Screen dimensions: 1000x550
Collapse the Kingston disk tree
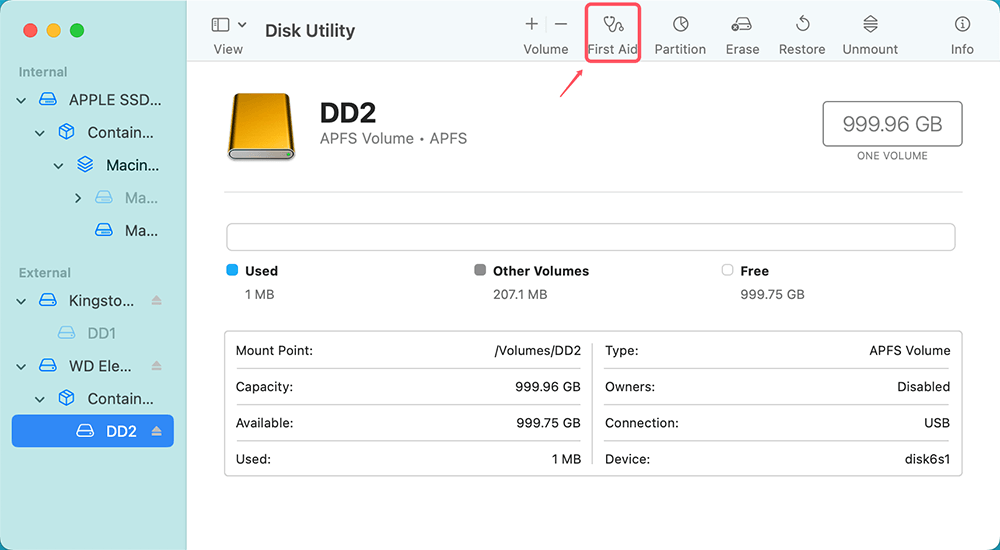22,301
